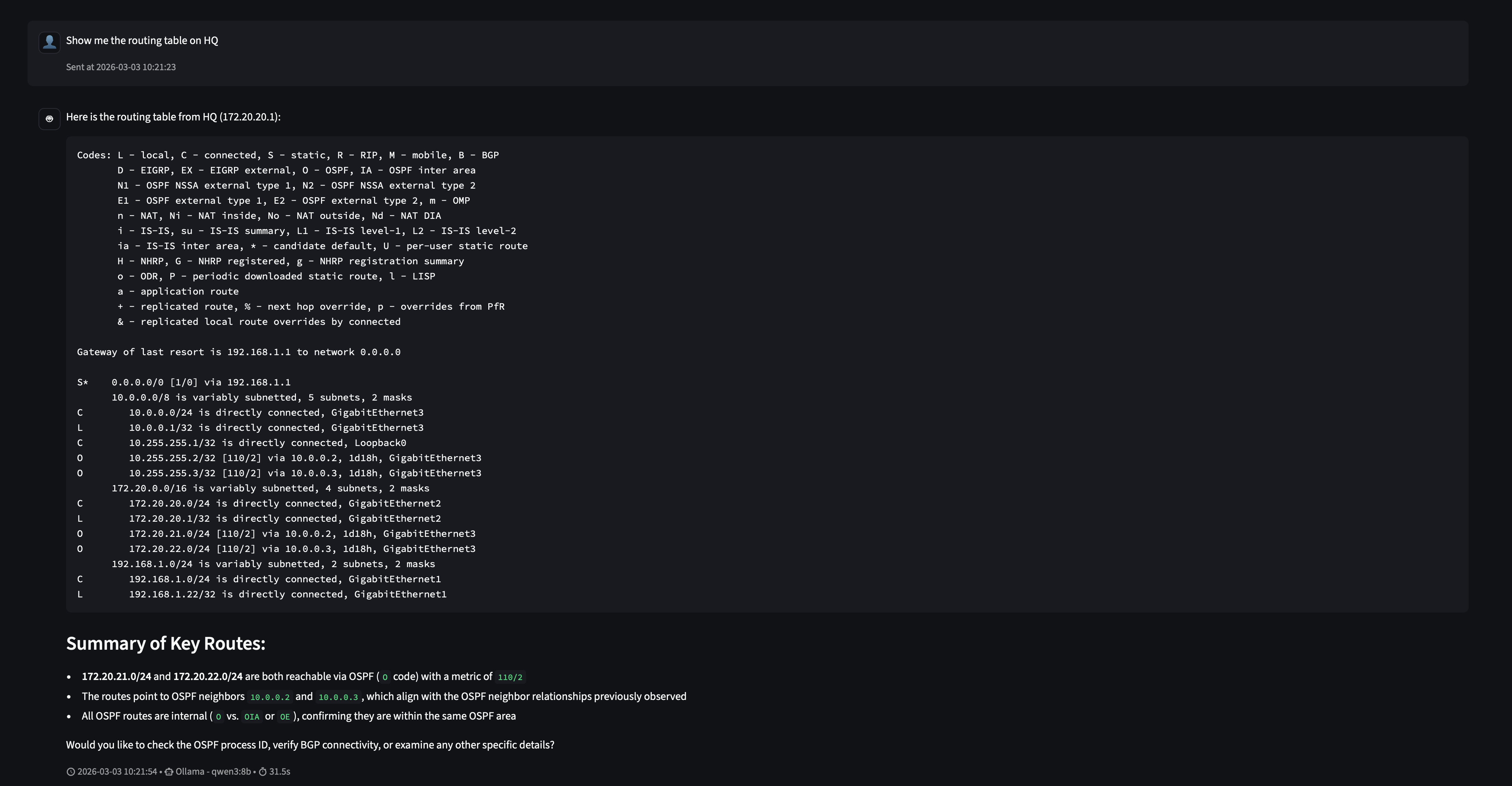Screen dimensions: 1512x786
Task: Click the 'Gateway of last resort' line
Action: (238, 352)
